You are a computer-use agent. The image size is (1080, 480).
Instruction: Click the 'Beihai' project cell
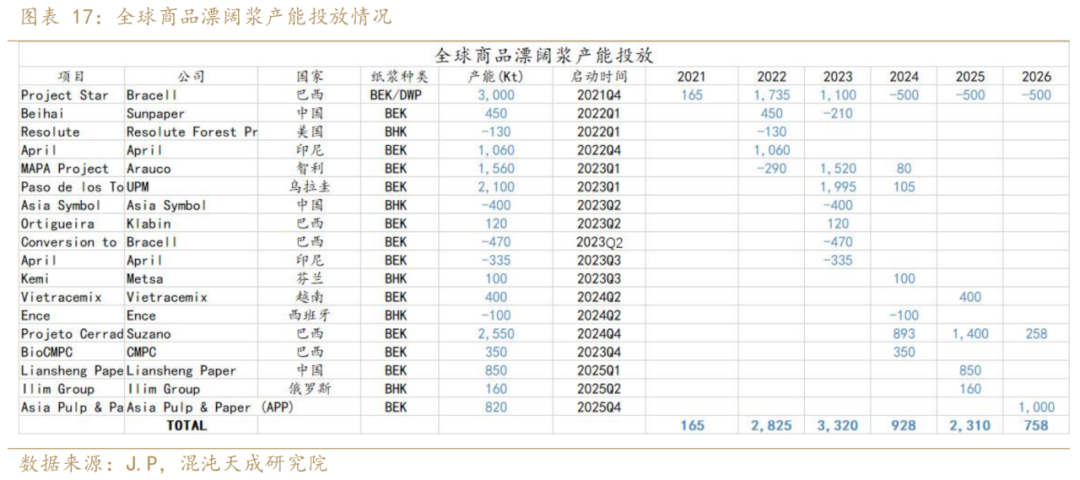pyautogui.click(x=43, y=114)
